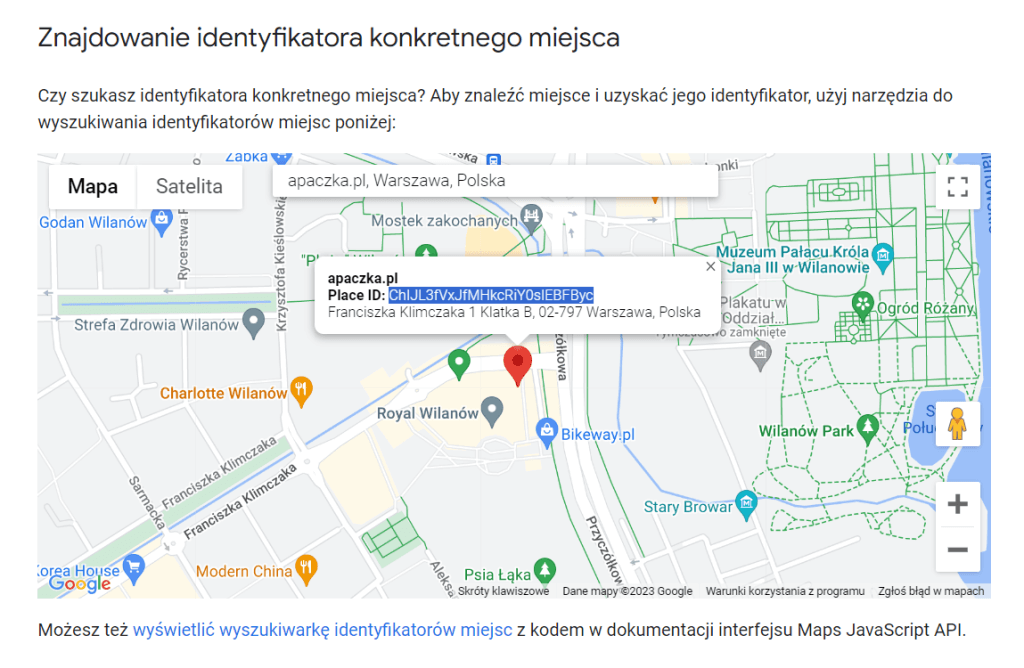Select the Stary Browar museum marker
This screenshot has width=1024, height=668.
(x=744, y=503)
